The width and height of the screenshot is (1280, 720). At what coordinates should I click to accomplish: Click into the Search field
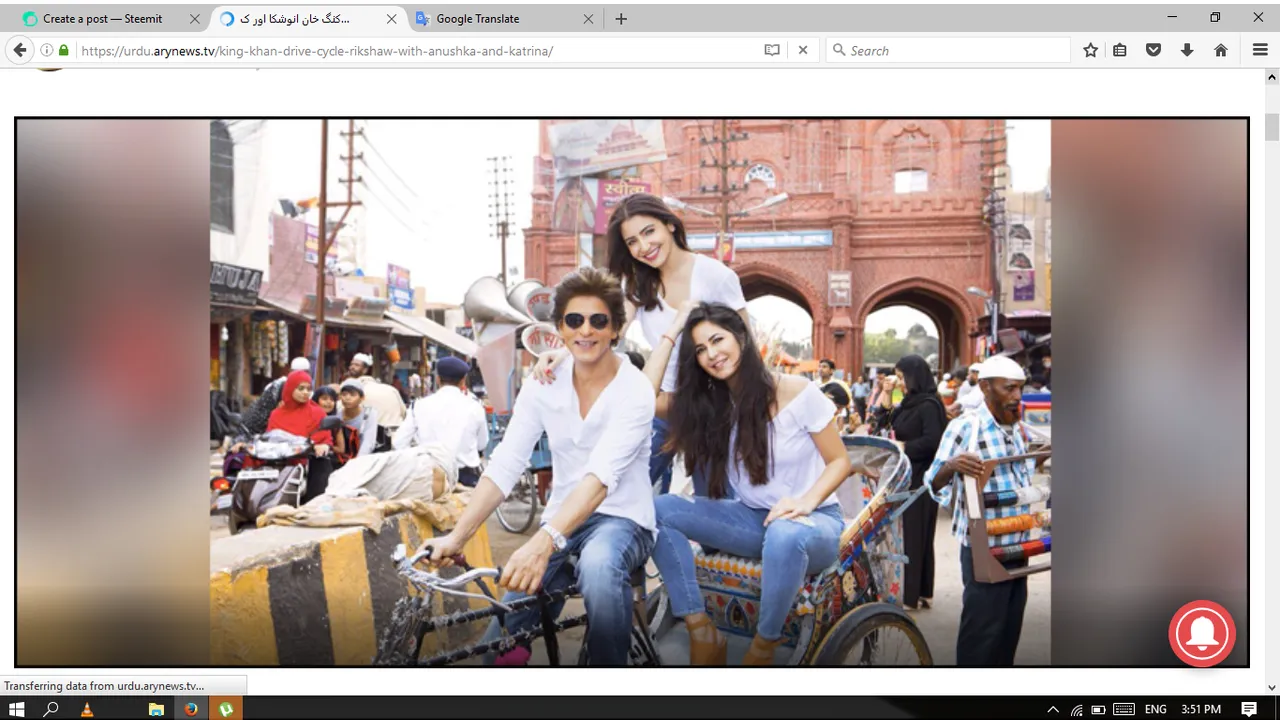948,50
